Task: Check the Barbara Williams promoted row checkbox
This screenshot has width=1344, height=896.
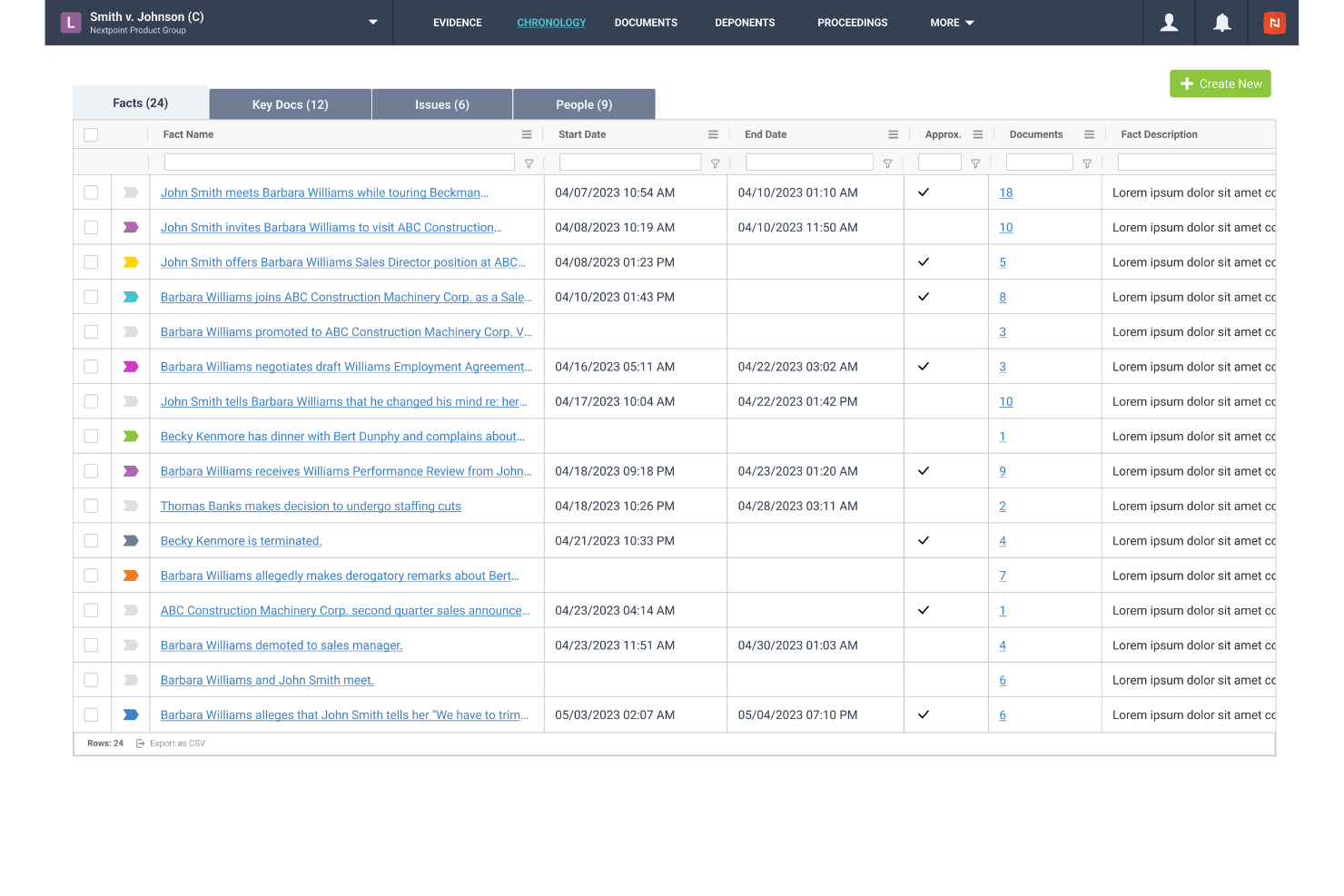Action: (91, 332)
